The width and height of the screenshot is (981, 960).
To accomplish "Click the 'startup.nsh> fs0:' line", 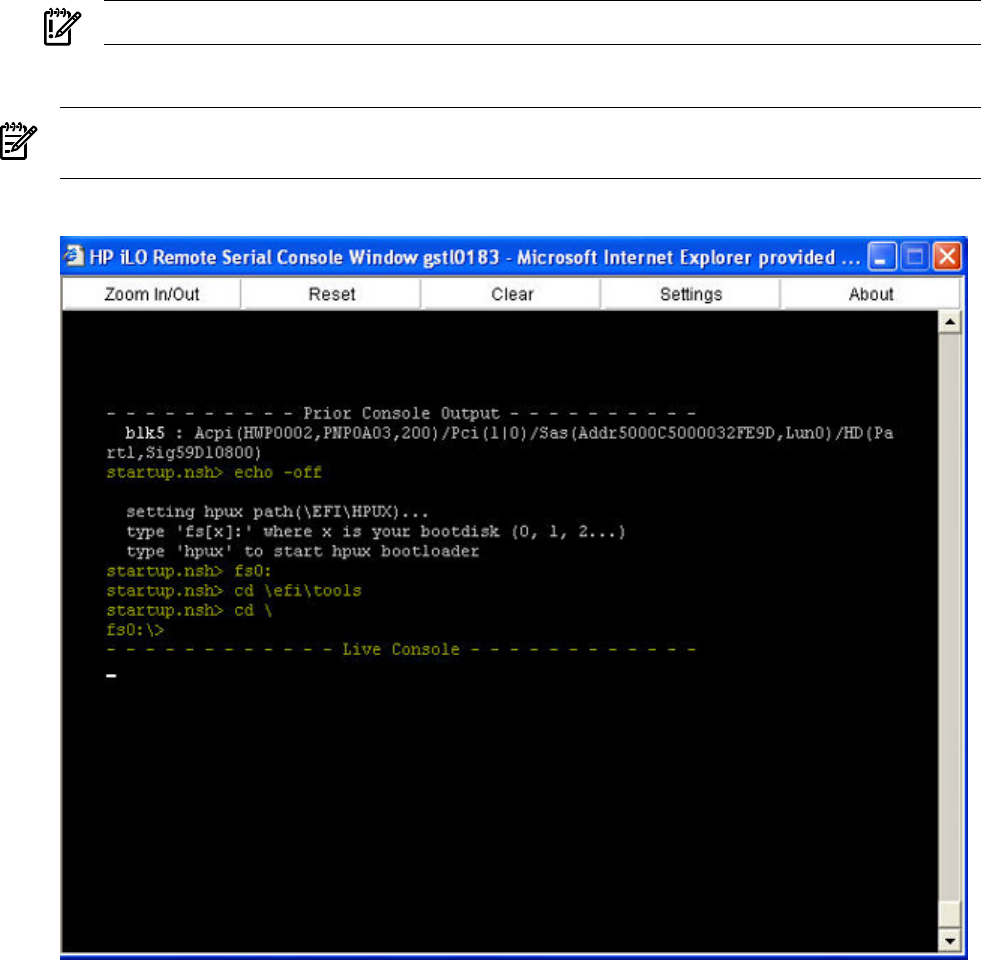I will pyautogui.click(x=189, y=571).
